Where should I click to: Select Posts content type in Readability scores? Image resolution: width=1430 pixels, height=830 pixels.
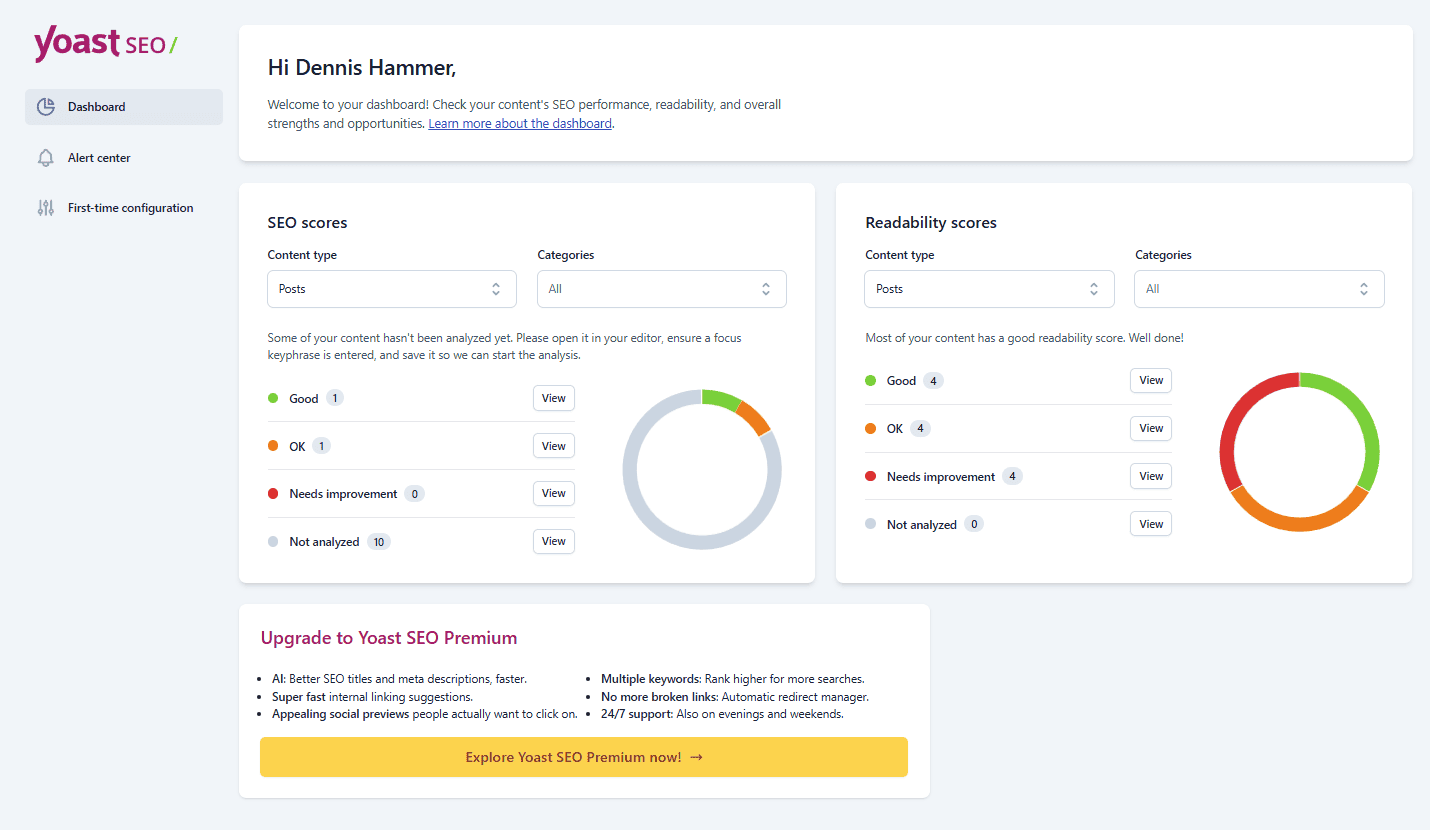coord(988,288)
